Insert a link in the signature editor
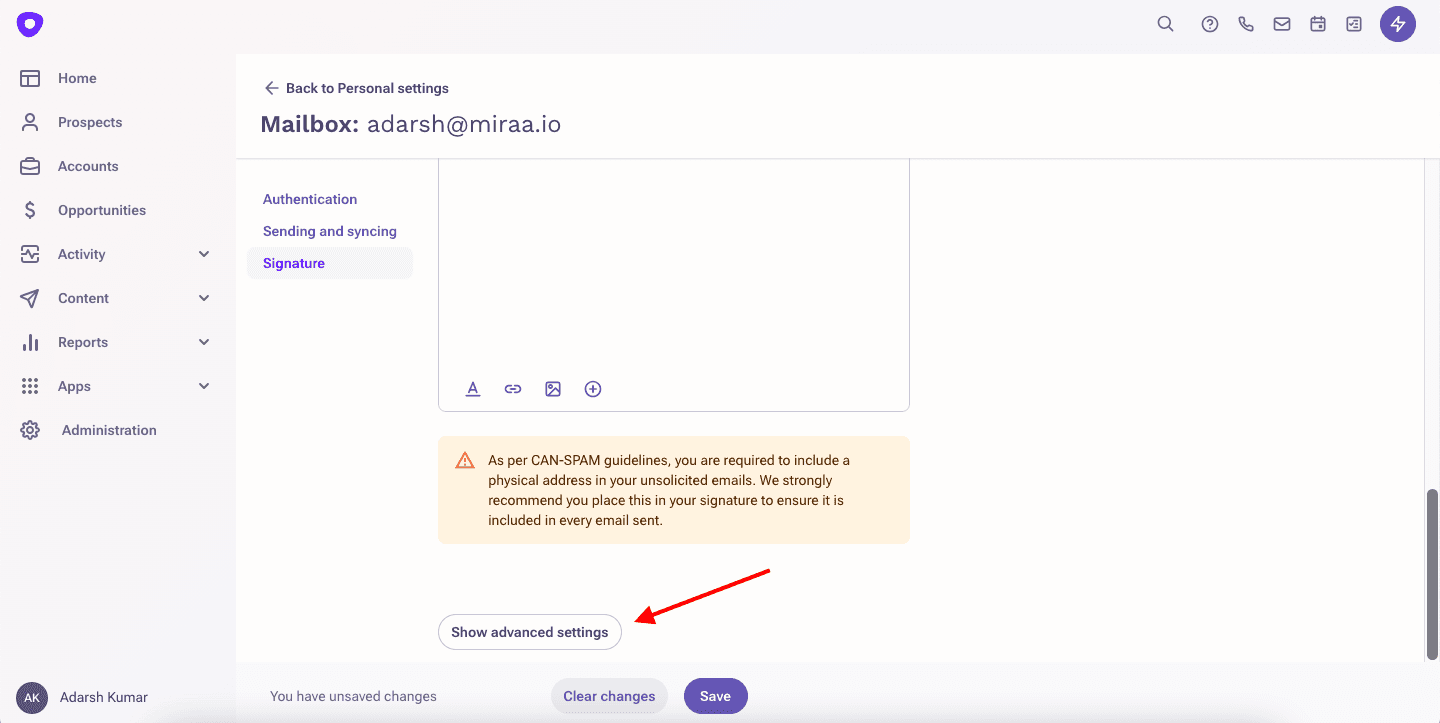This screenshot has height=723, width=1440. point(513,389)
